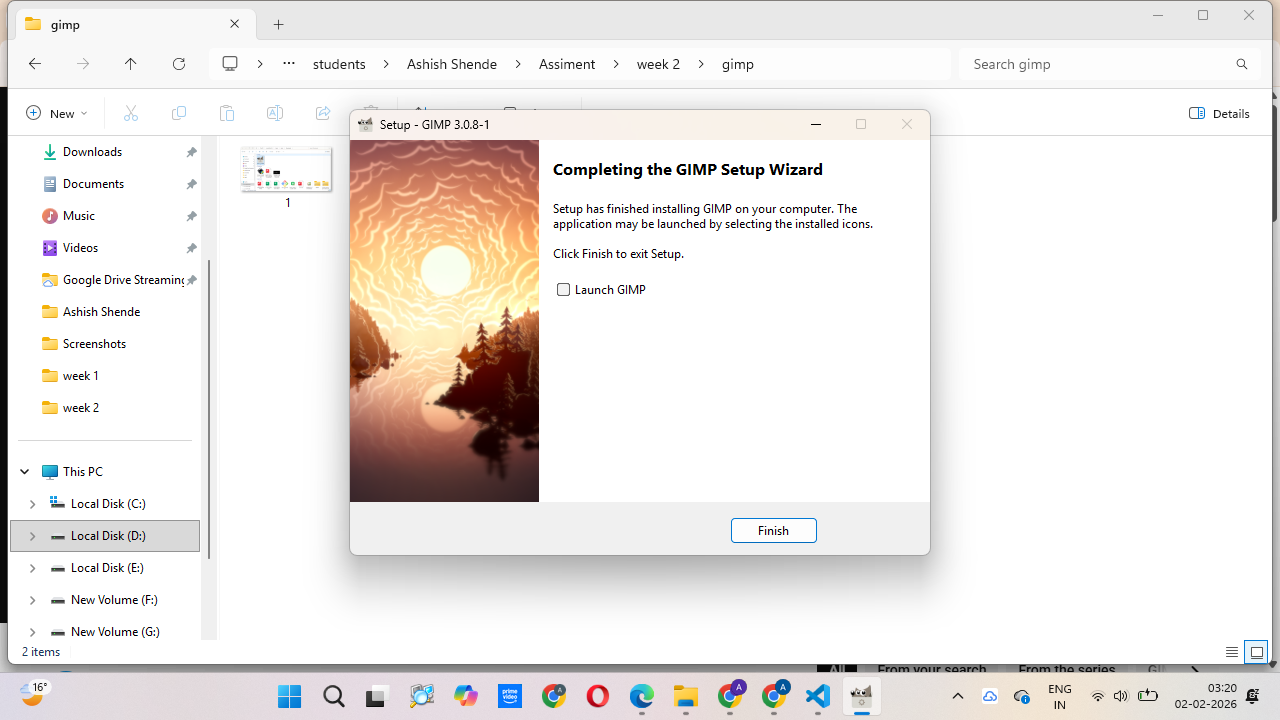Click the GIMP icon in Setup title bar

click(x=365, y=125)
